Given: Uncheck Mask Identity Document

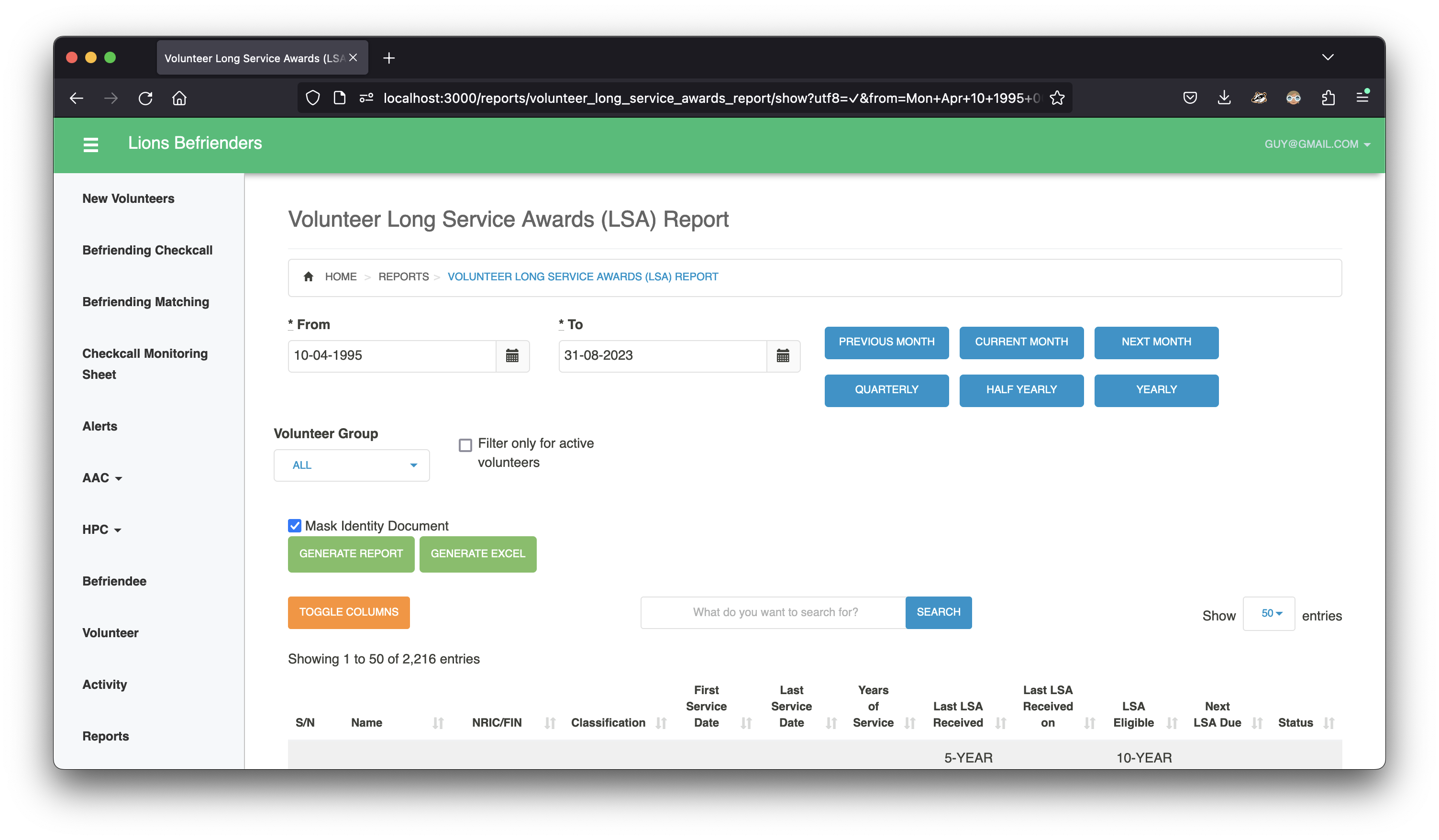Looking at the screenshot, I should (295, 525).
